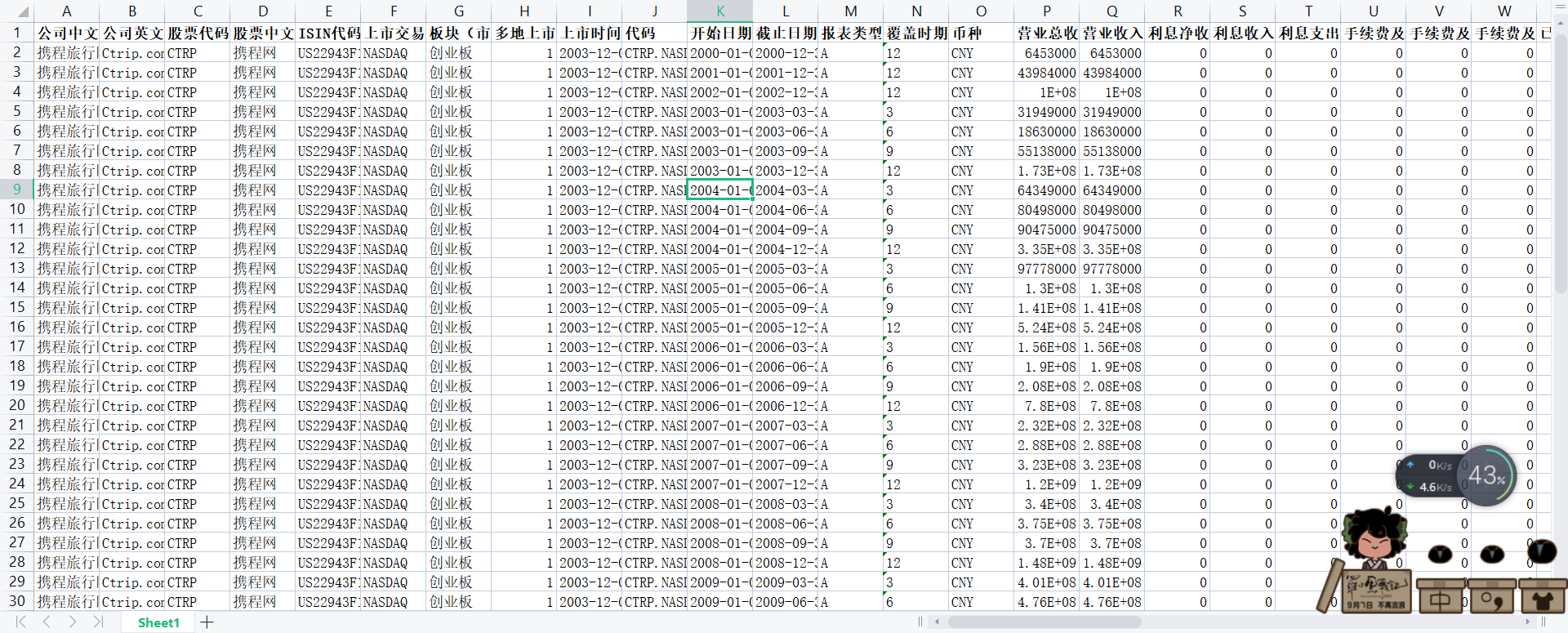This screenshot has width=1568, height=633.
Task: Select column K header
Action: click(720, 11)
